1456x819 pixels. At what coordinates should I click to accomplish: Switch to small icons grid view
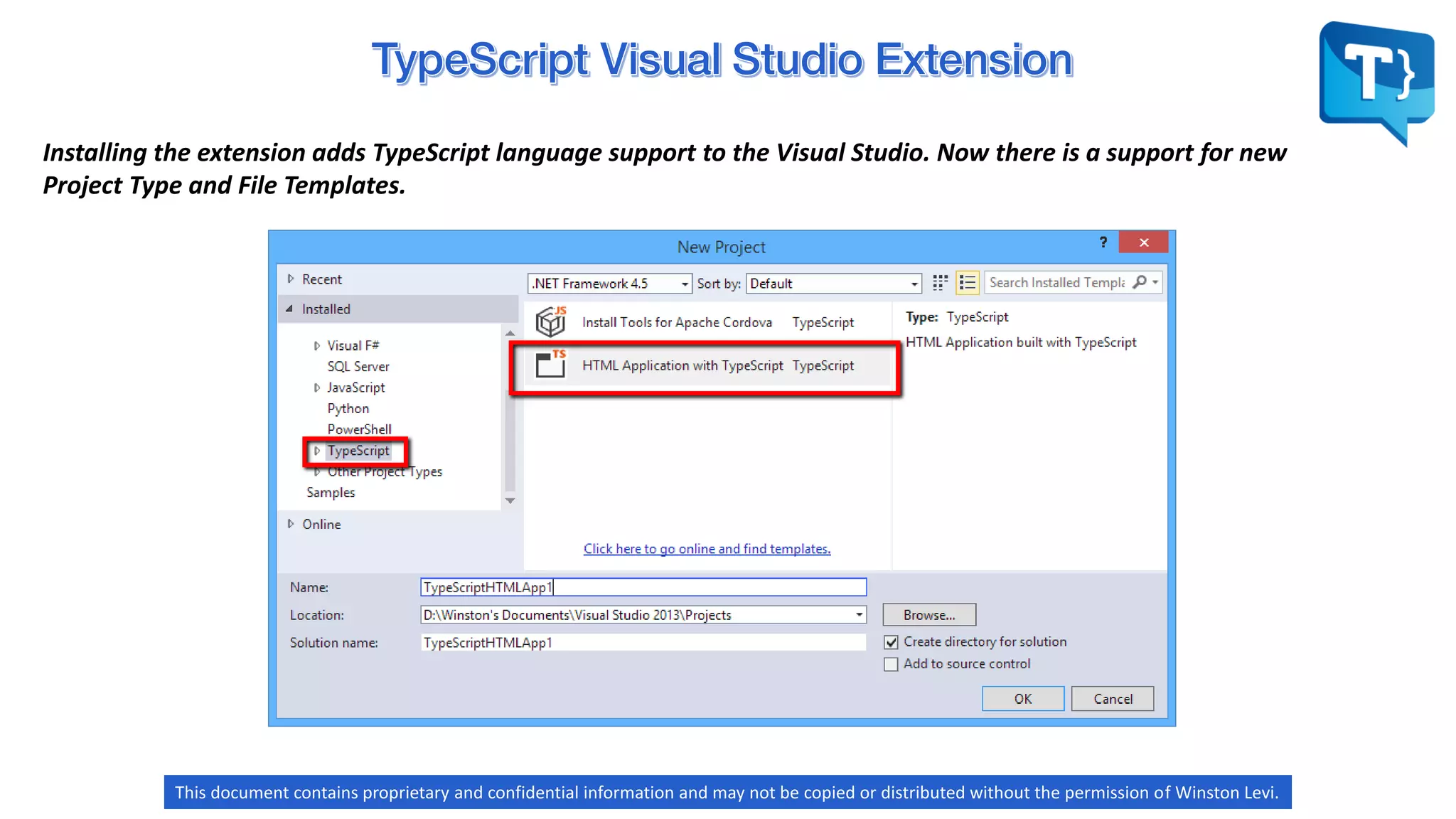coord(940,283)
